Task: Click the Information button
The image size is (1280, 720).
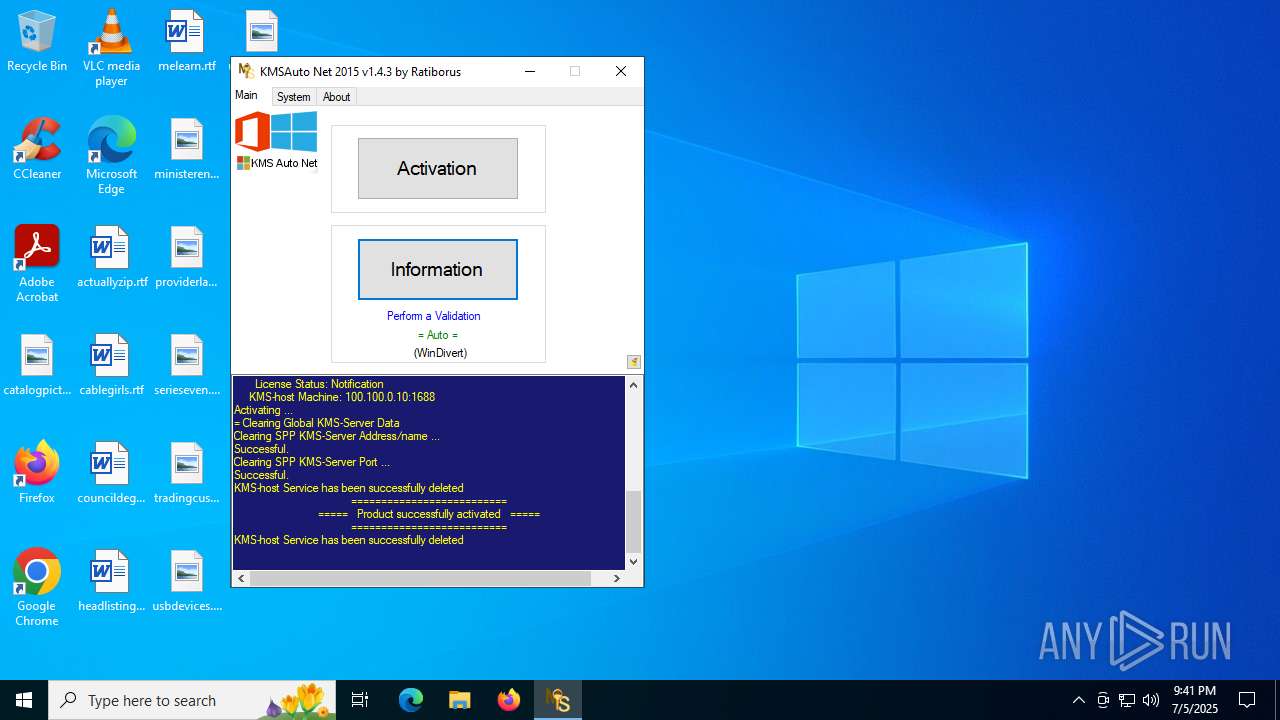Action: (437, 269)
